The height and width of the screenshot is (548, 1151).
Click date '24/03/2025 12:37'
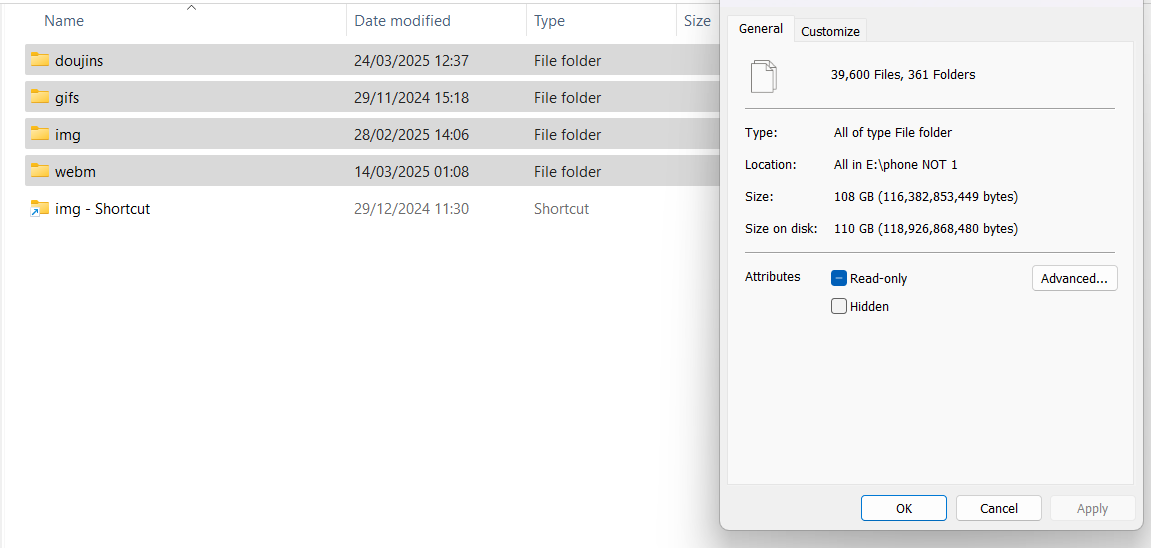tap(411, 61)
